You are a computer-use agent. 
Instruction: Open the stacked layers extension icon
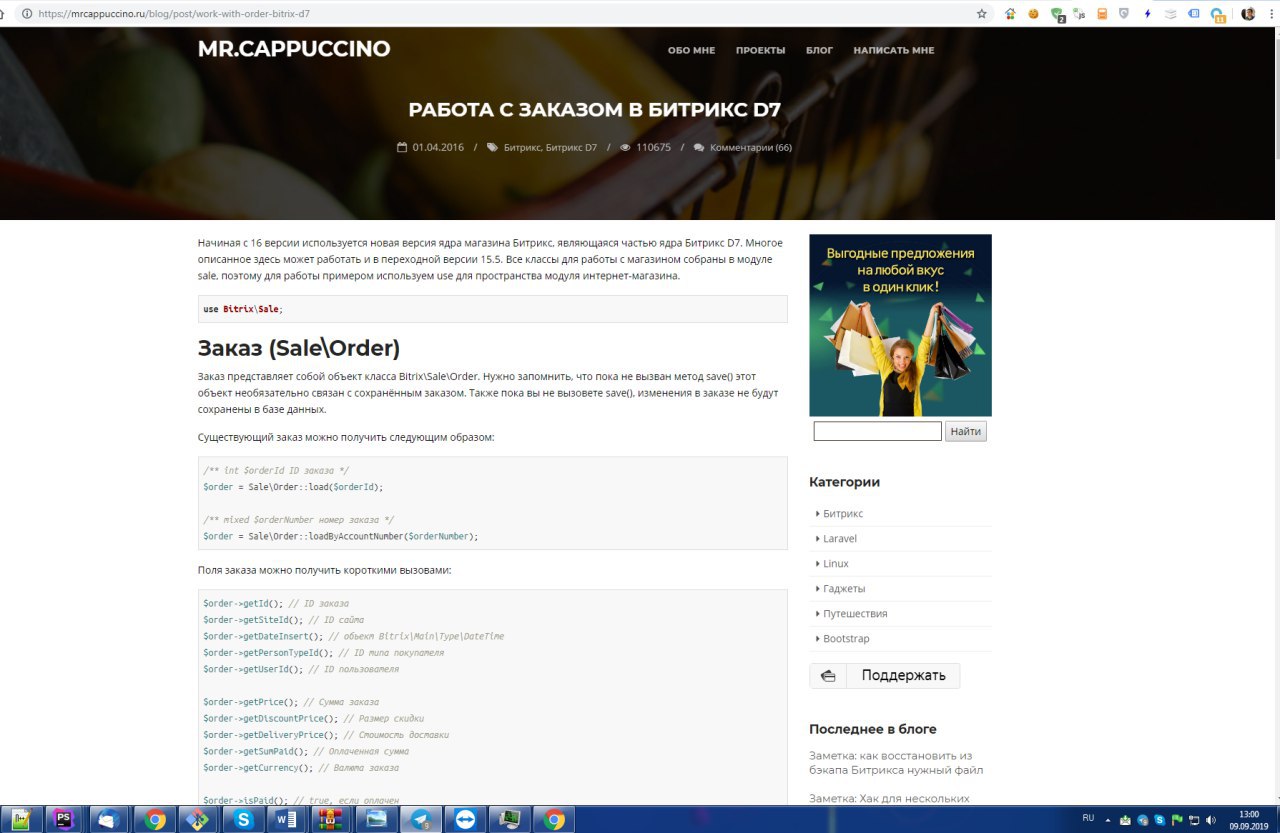(1170, 14)
